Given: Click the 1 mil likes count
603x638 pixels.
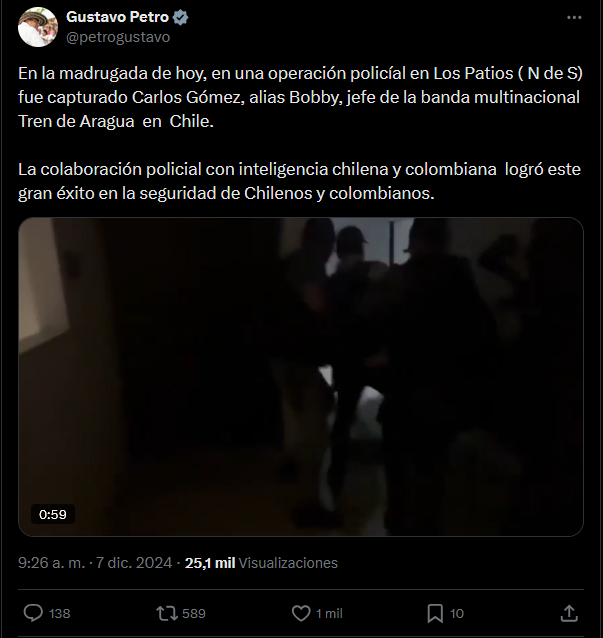Looking at the screenshot, I should point(329,614).
